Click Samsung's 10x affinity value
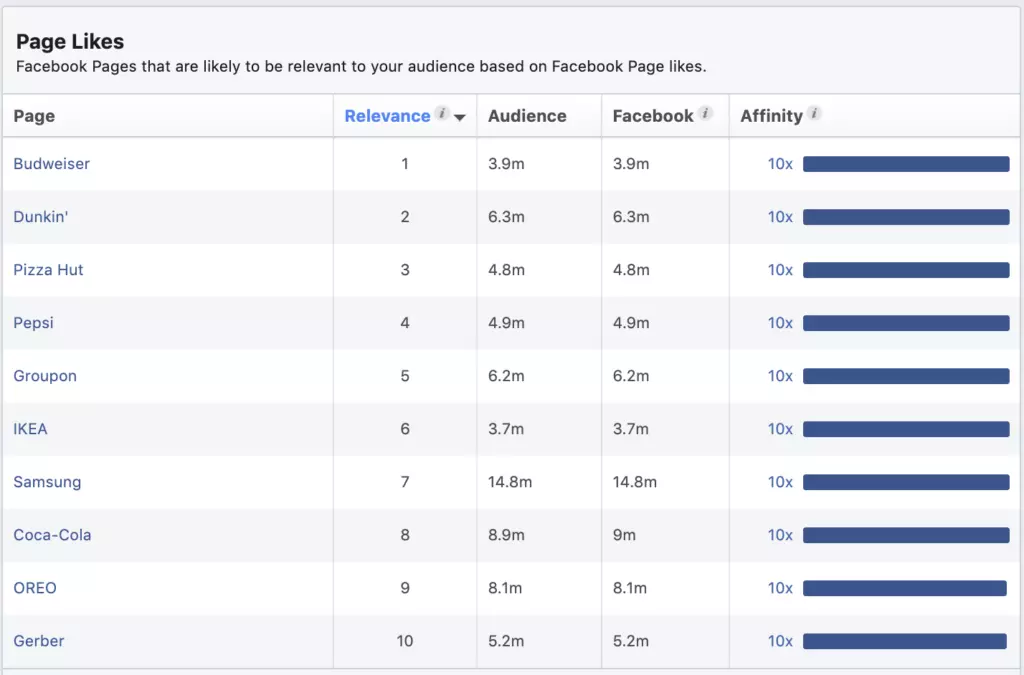 point(780,482)
